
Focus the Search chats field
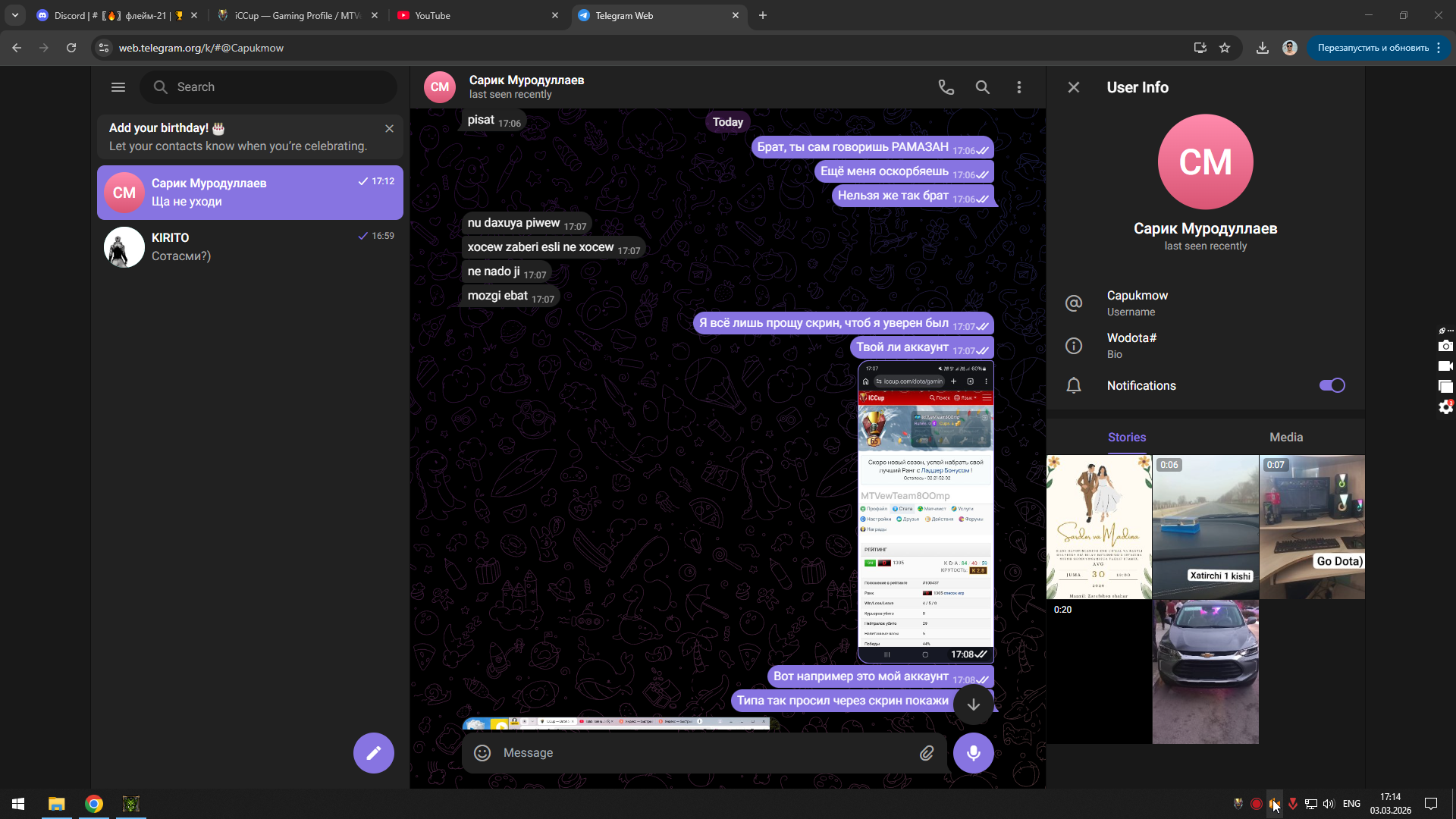tap(269, 87)
